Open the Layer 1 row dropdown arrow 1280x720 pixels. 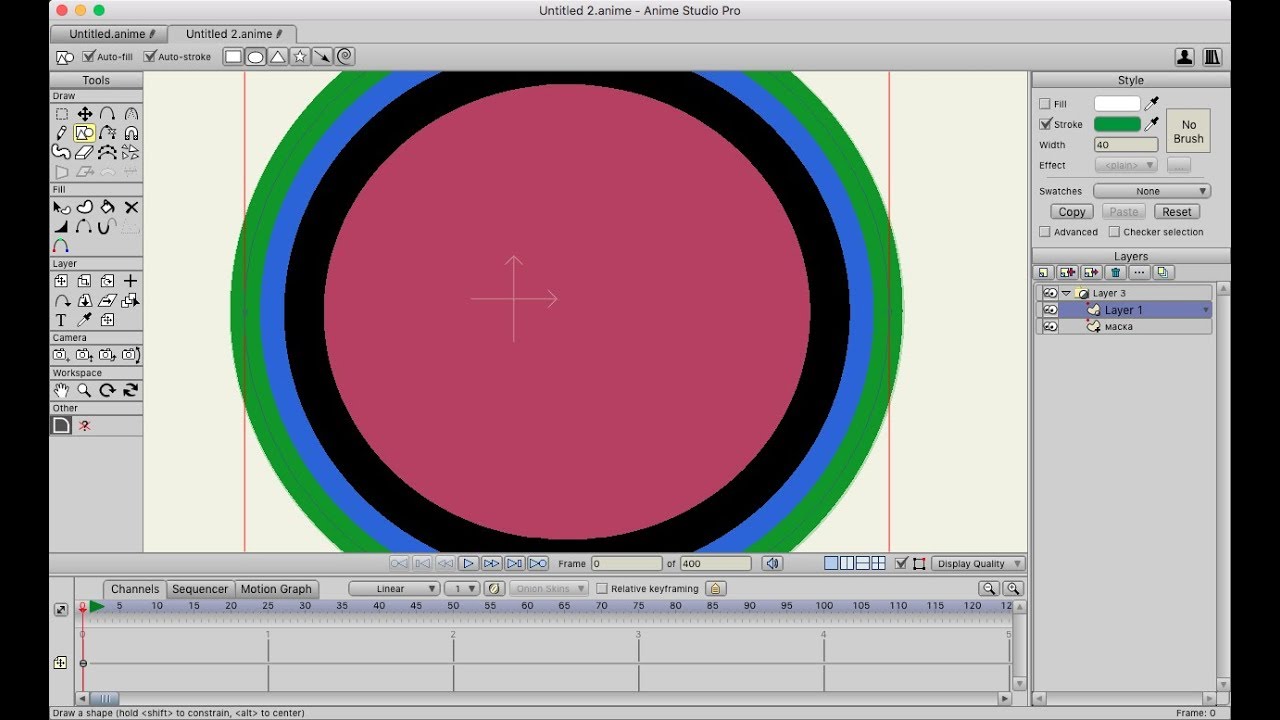[1206, 311]
